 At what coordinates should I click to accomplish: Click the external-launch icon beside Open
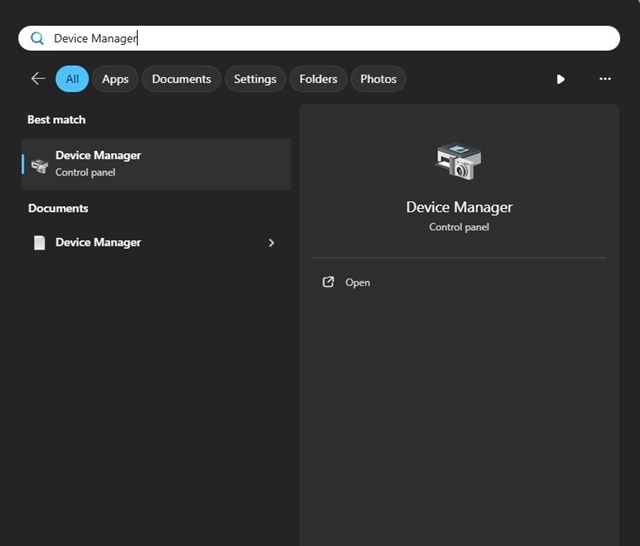coord(328,283)
